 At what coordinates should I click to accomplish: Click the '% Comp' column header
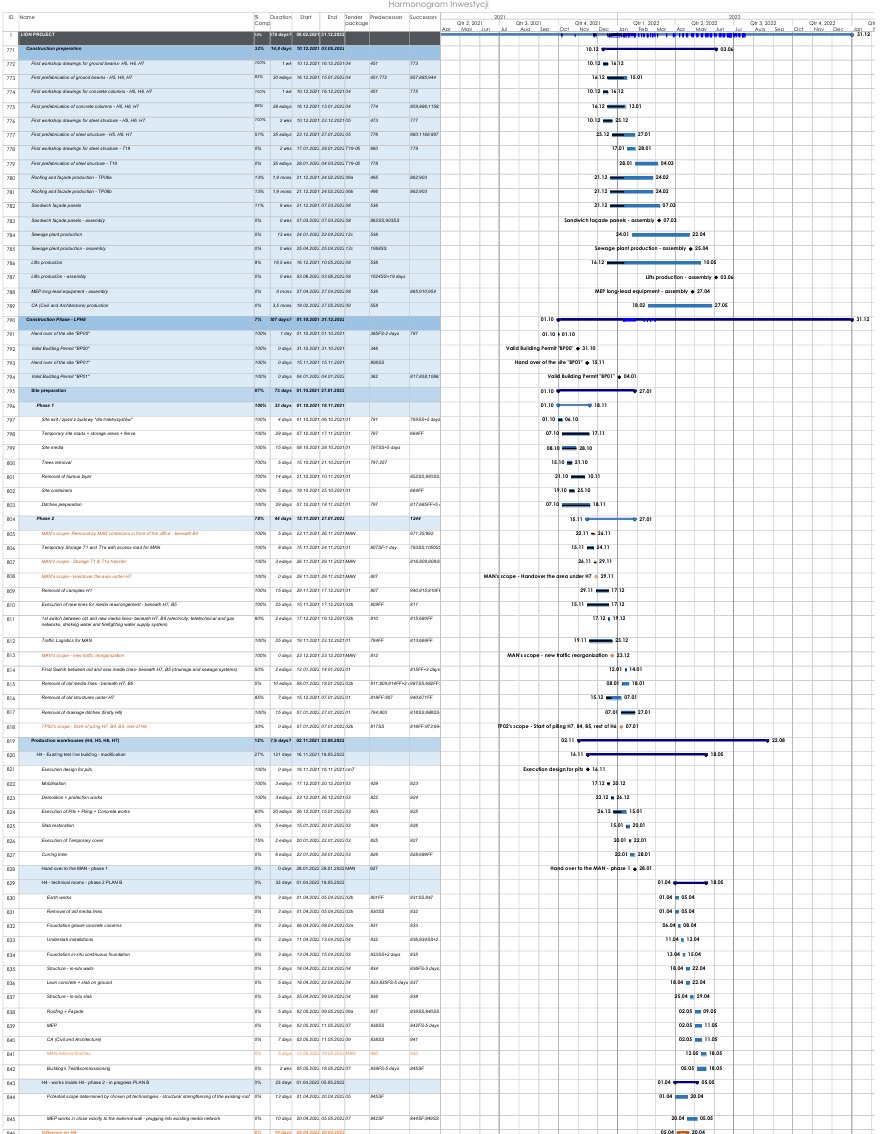261,20
